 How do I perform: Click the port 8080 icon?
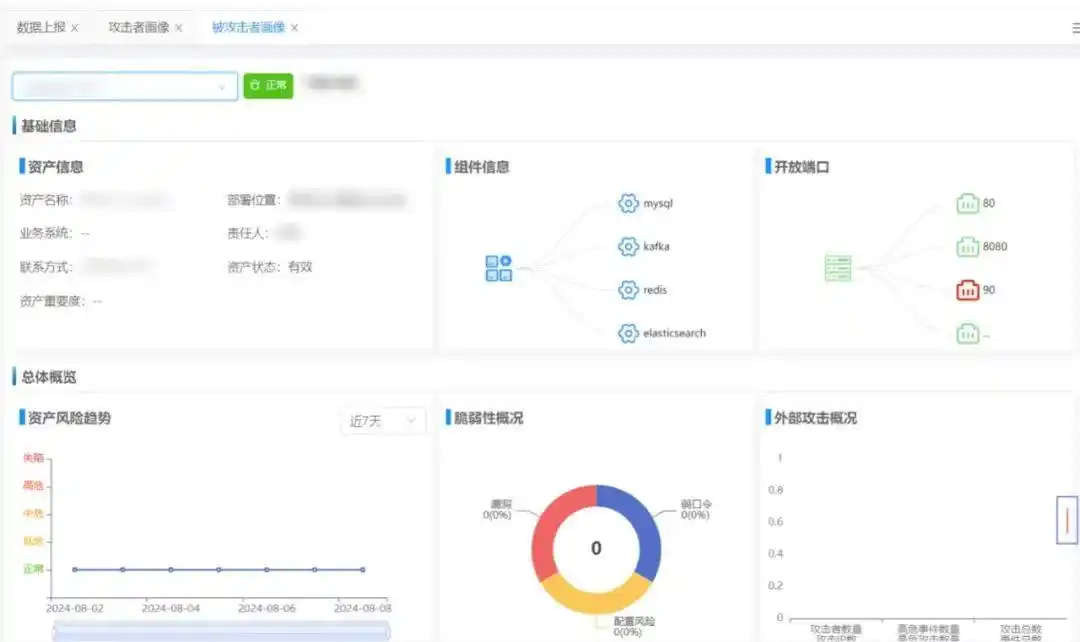tap(968, 246)
